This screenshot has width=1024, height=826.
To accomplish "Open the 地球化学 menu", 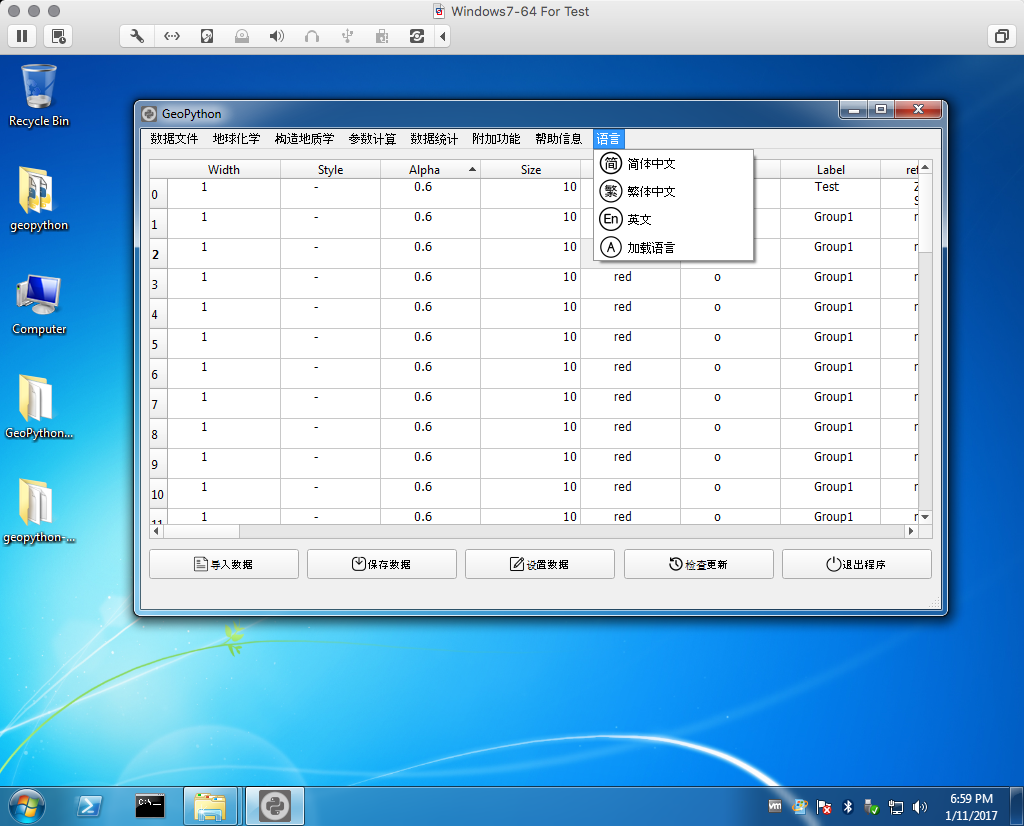I will pos(236,138).
